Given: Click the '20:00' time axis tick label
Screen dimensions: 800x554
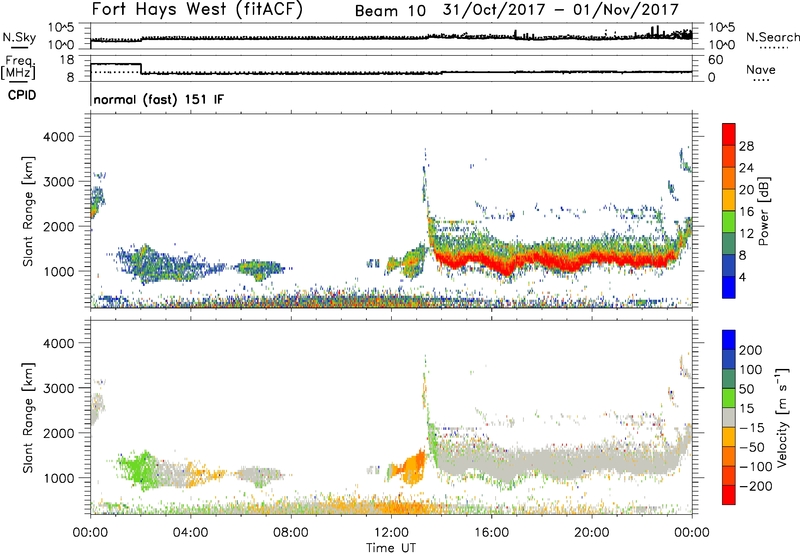Looking at the screenshot, I should coord(591,533).
